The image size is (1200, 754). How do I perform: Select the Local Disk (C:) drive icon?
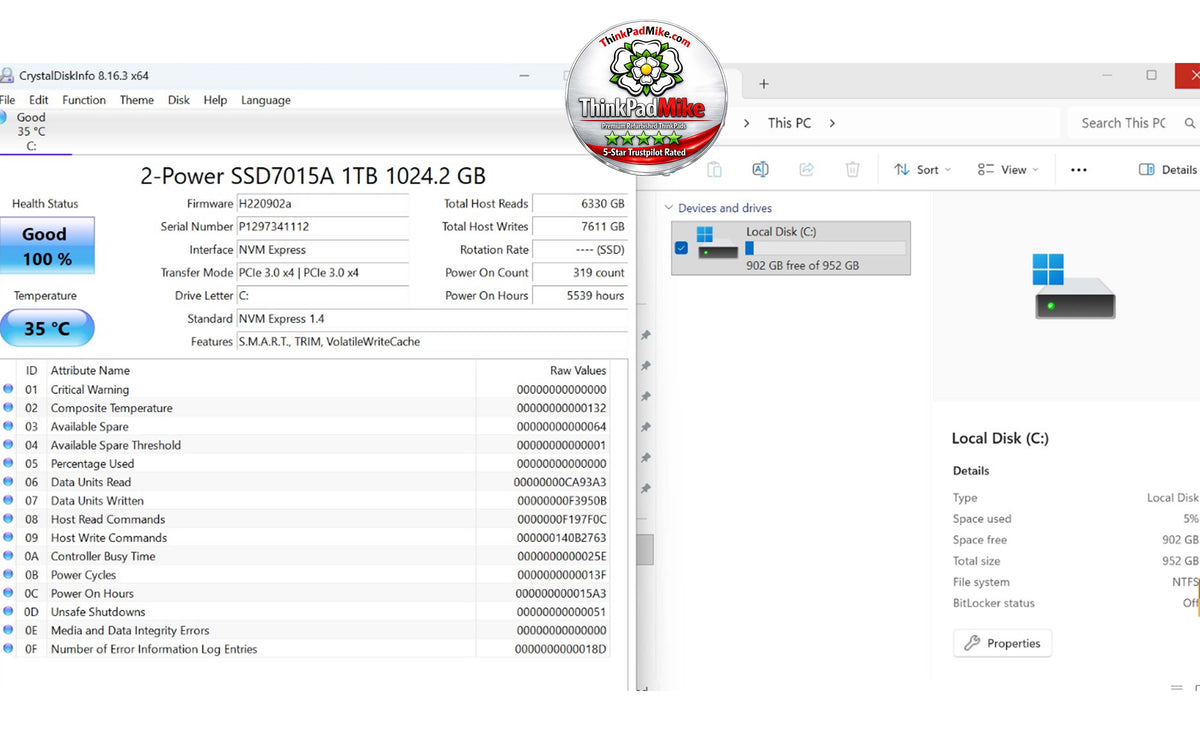tap(718, 244)
